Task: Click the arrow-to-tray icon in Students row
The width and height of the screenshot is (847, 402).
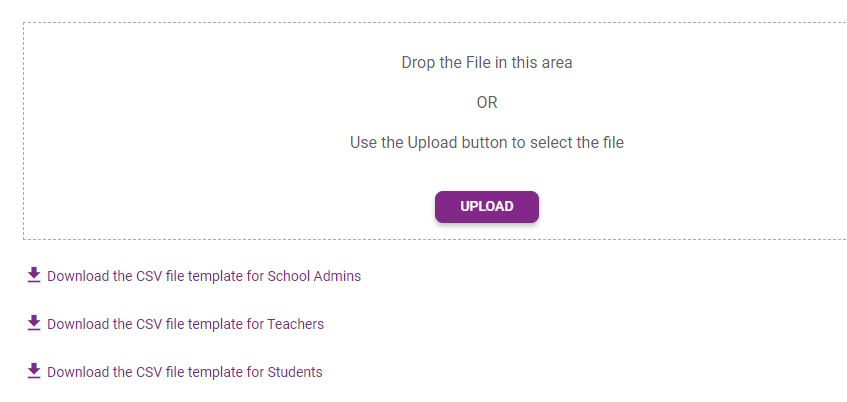Action: [34, 371]
